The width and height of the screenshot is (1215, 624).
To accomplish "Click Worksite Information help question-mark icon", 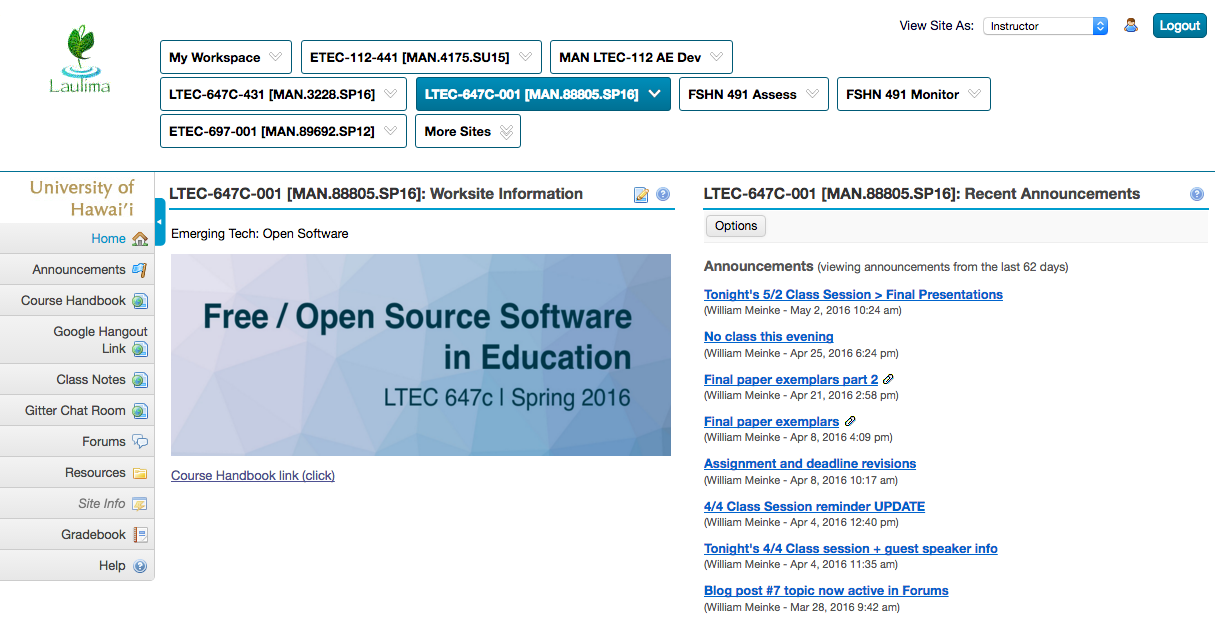I will (x=662, y=195).
